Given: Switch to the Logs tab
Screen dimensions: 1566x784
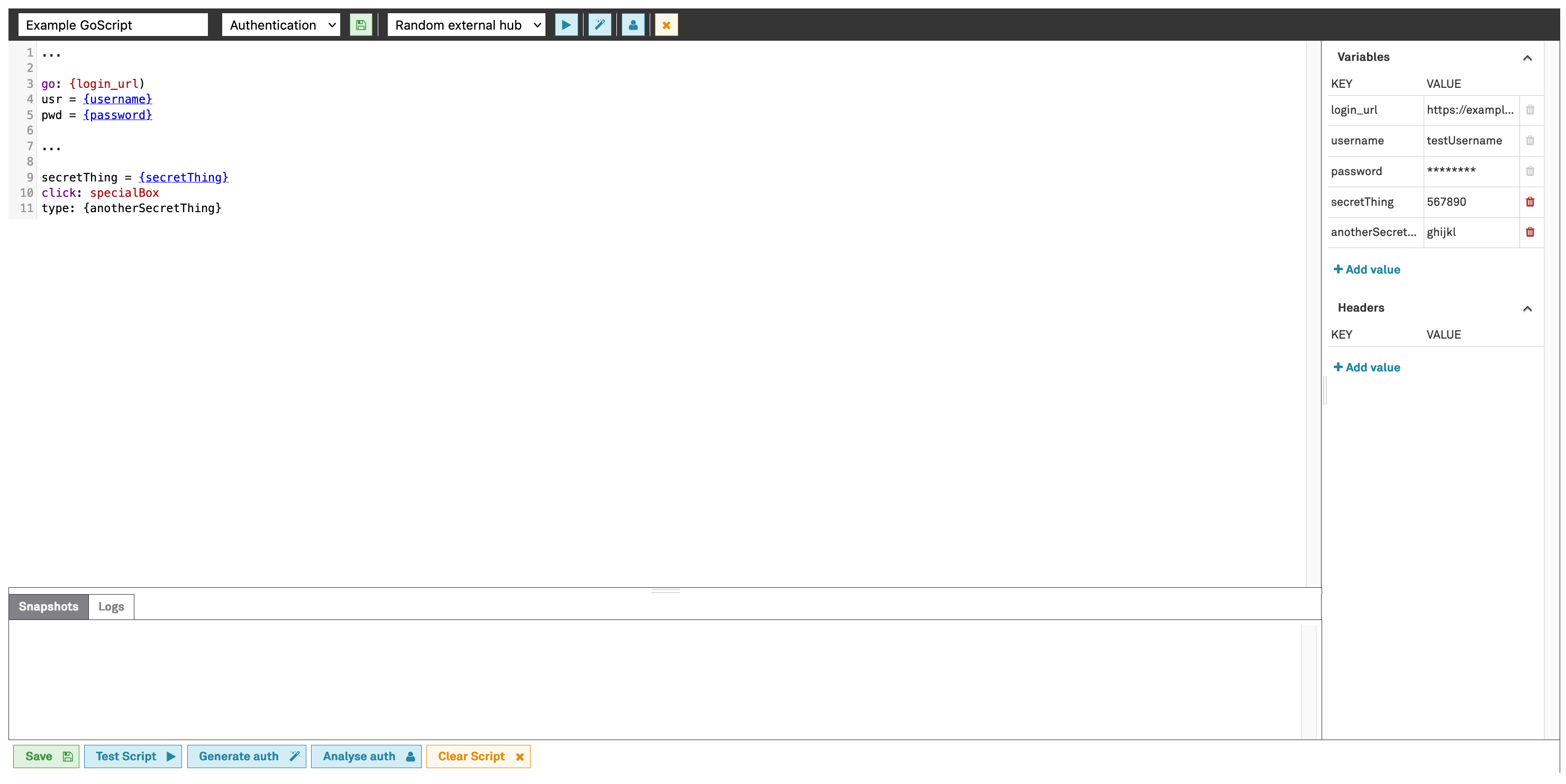Looking at the screenshot, I should 111,607.
